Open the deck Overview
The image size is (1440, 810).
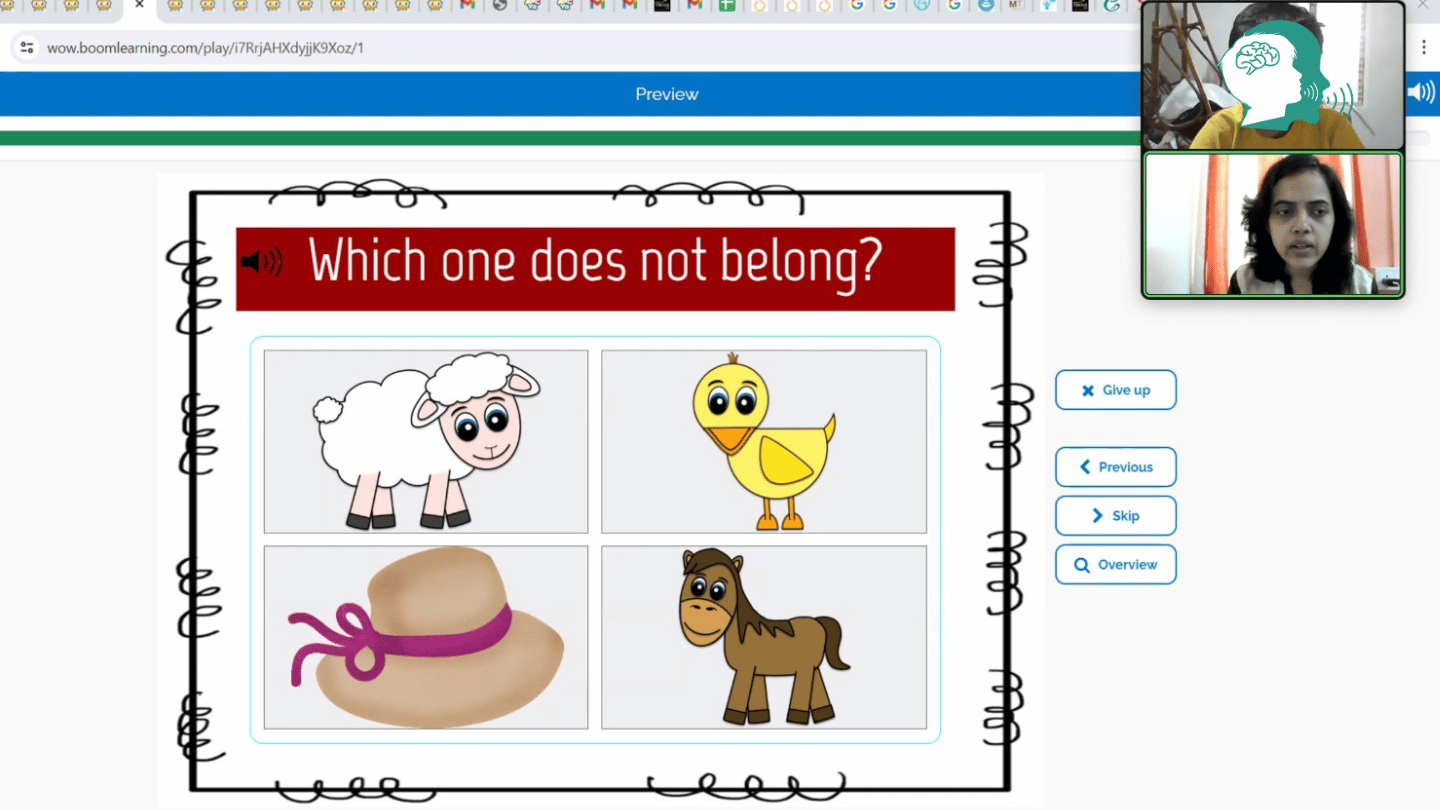1115,565
